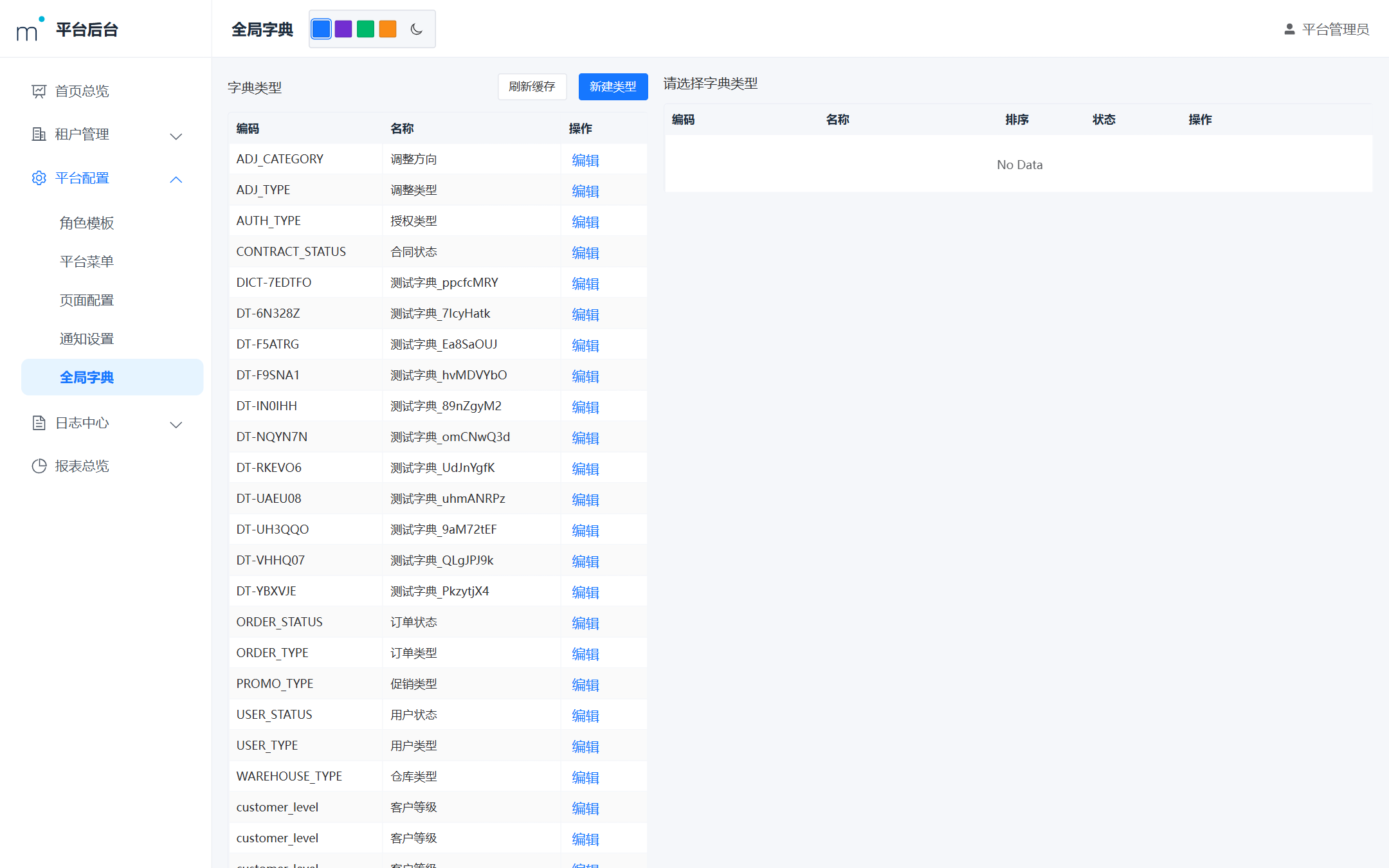Select the PROMO_TYPE code cell
The height and width of the screenshot is (868, 1389).
click(305, 684)
